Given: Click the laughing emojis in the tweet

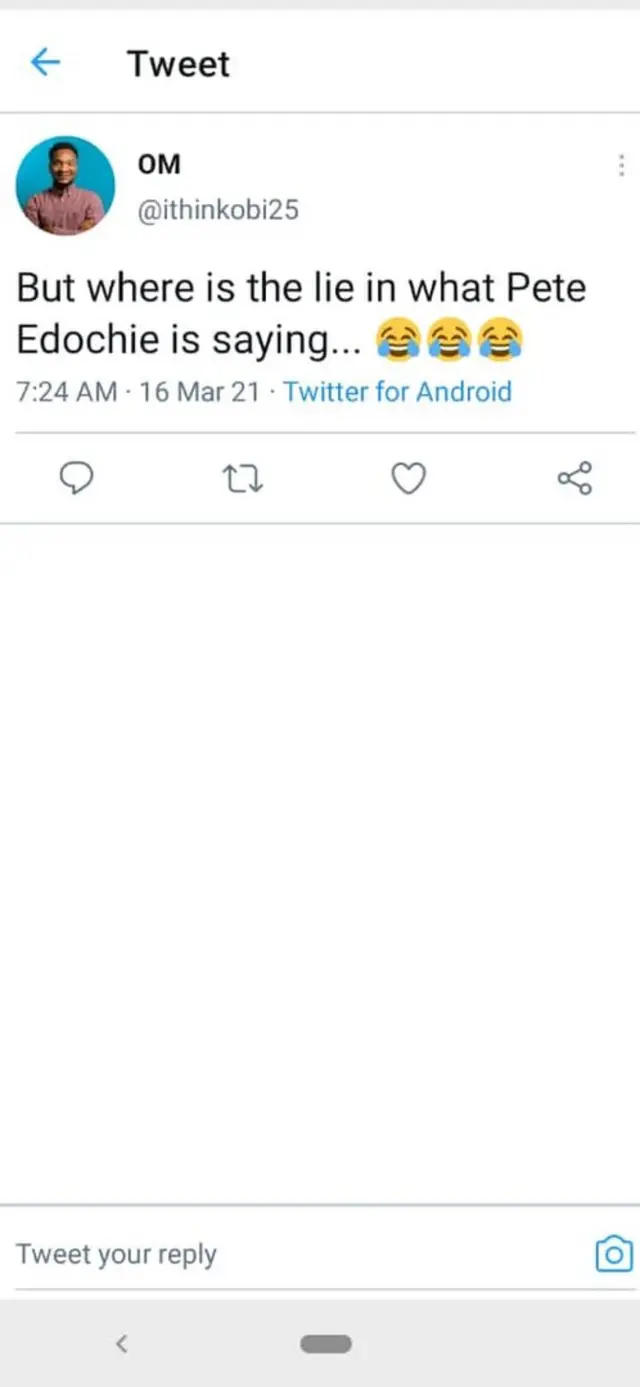Looking at the screenshot, I should point(449,342).
